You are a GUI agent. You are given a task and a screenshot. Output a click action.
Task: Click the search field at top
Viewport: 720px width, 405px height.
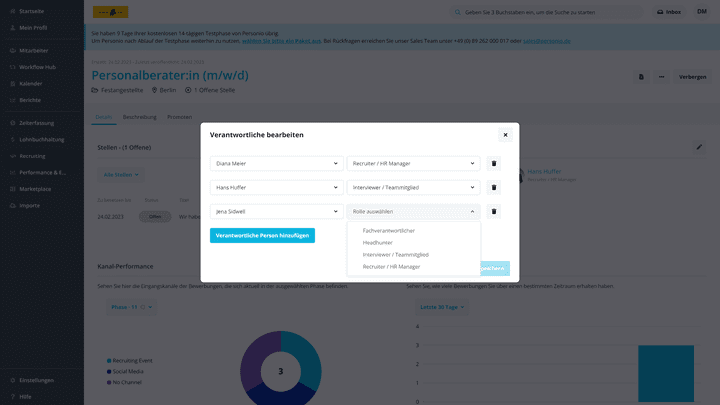click(x=546, y=12)
